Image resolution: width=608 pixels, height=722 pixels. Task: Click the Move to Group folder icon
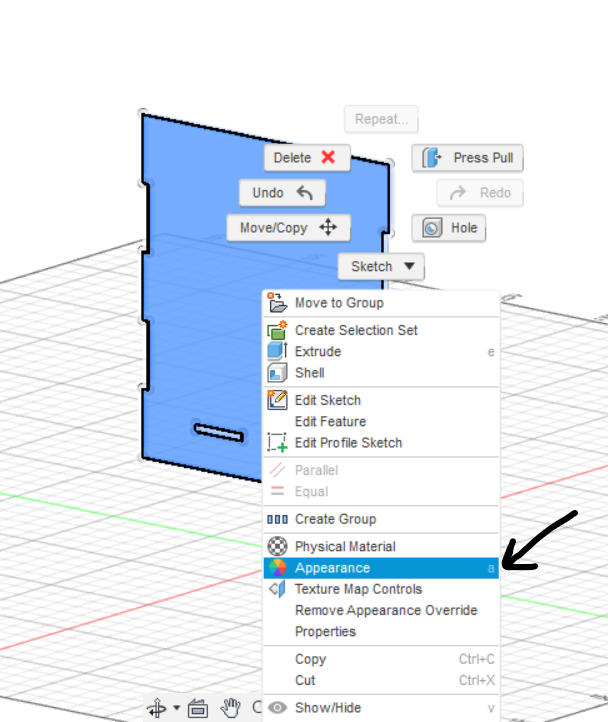coord(277,303)
